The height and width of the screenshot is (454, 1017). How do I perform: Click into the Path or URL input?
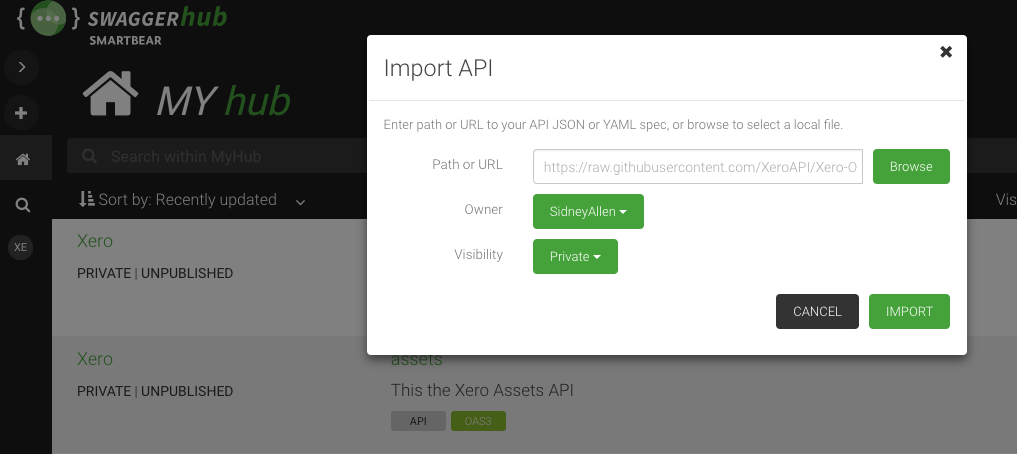(x=698, y=167)
